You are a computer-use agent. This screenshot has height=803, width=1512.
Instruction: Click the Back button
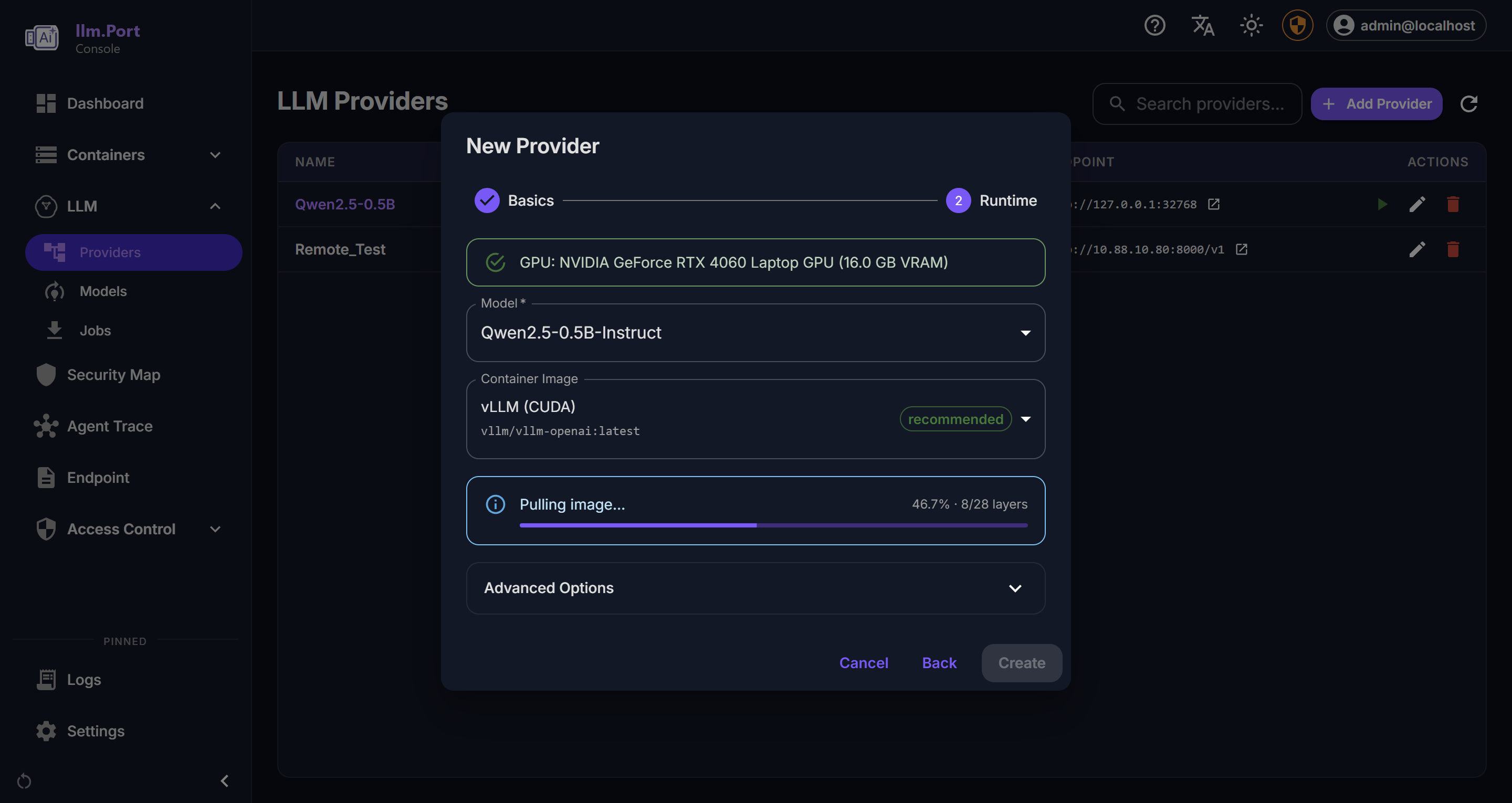(x=939, y=663)
